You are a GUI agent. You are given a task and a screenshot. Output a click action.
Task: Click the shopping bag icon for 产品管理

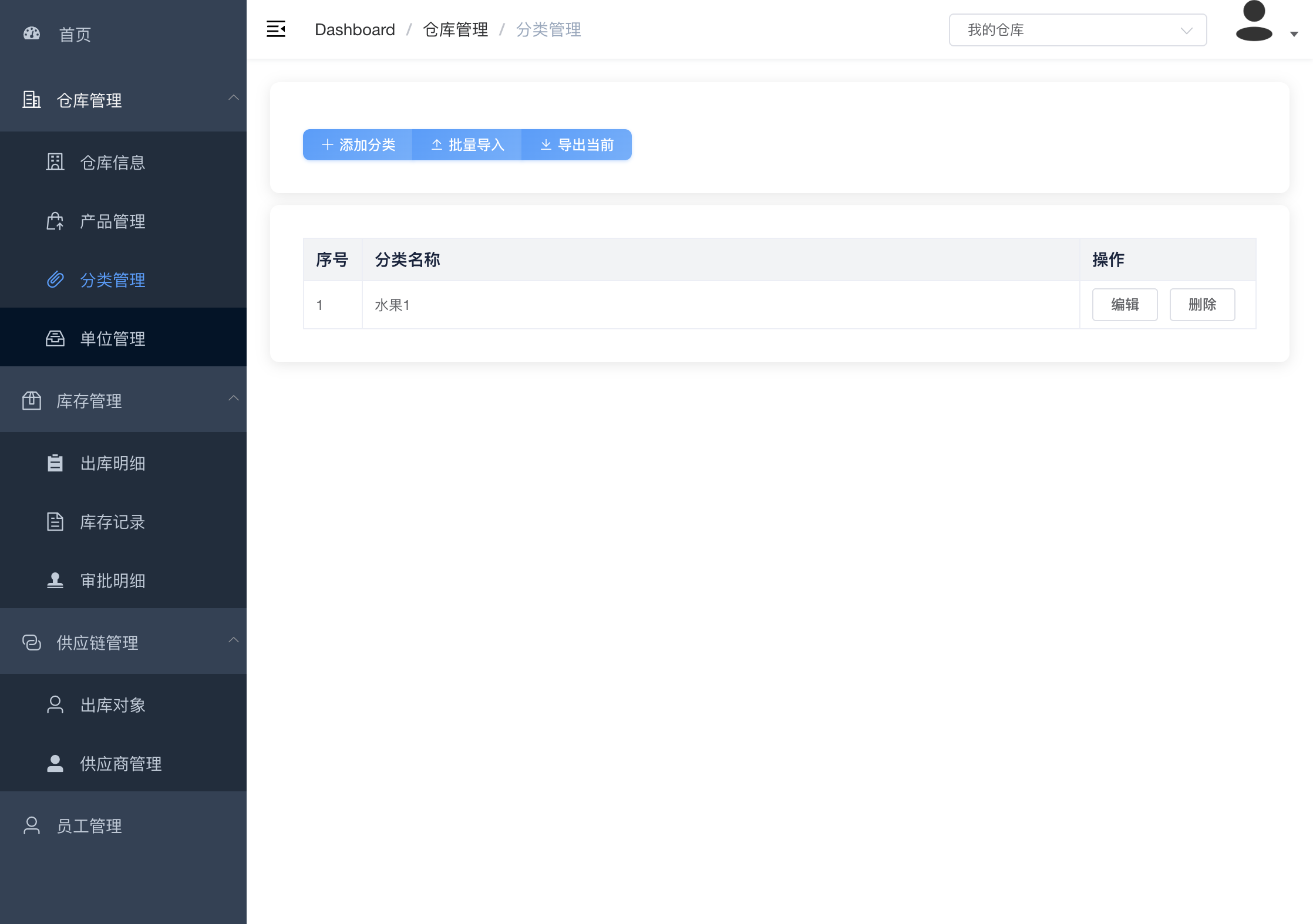pos(55,221)
